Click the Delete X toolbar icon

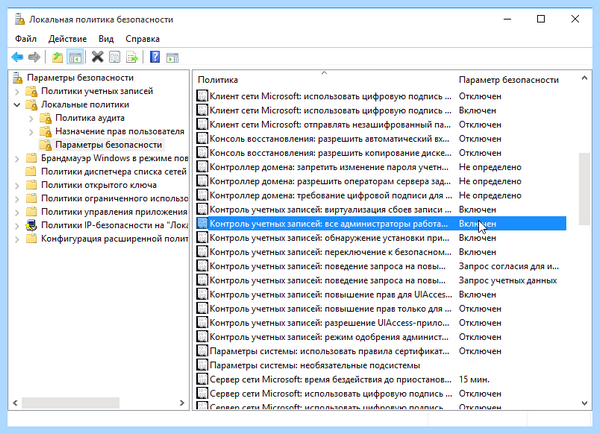[98, 57]
